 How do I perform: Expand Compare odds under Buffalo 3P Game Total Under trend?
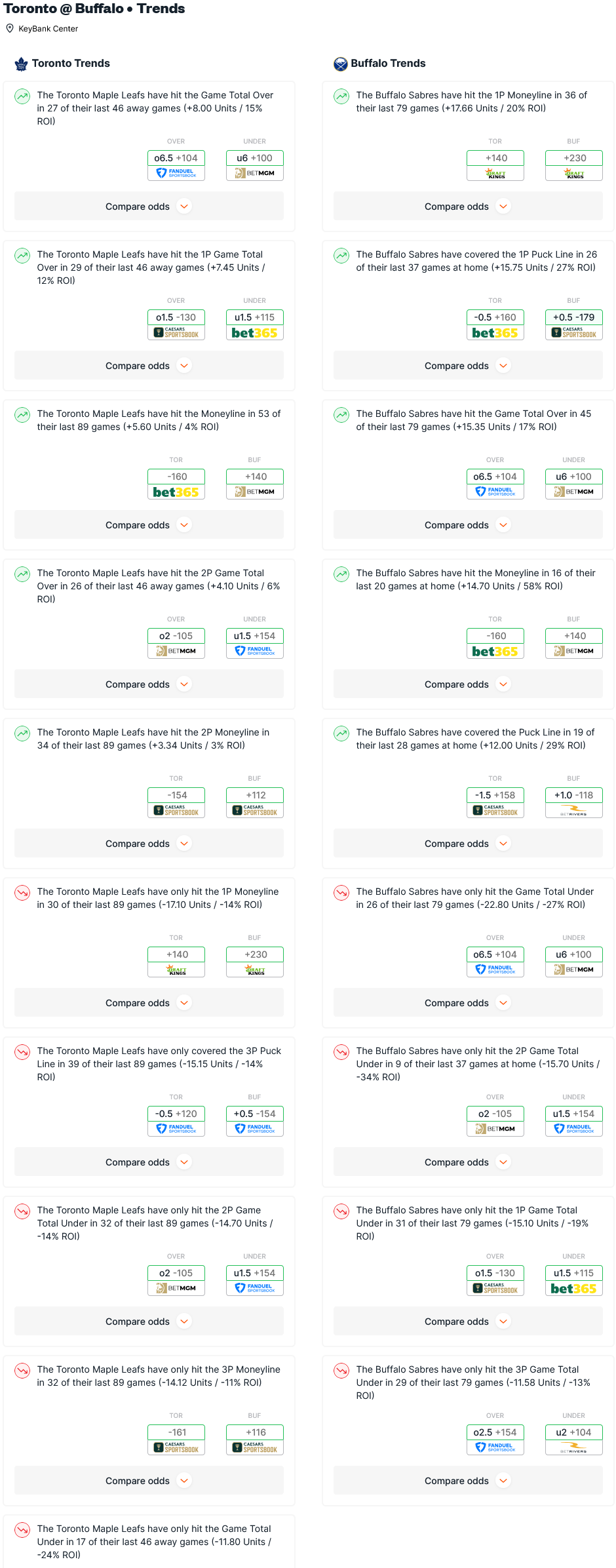click(468, 1481)
